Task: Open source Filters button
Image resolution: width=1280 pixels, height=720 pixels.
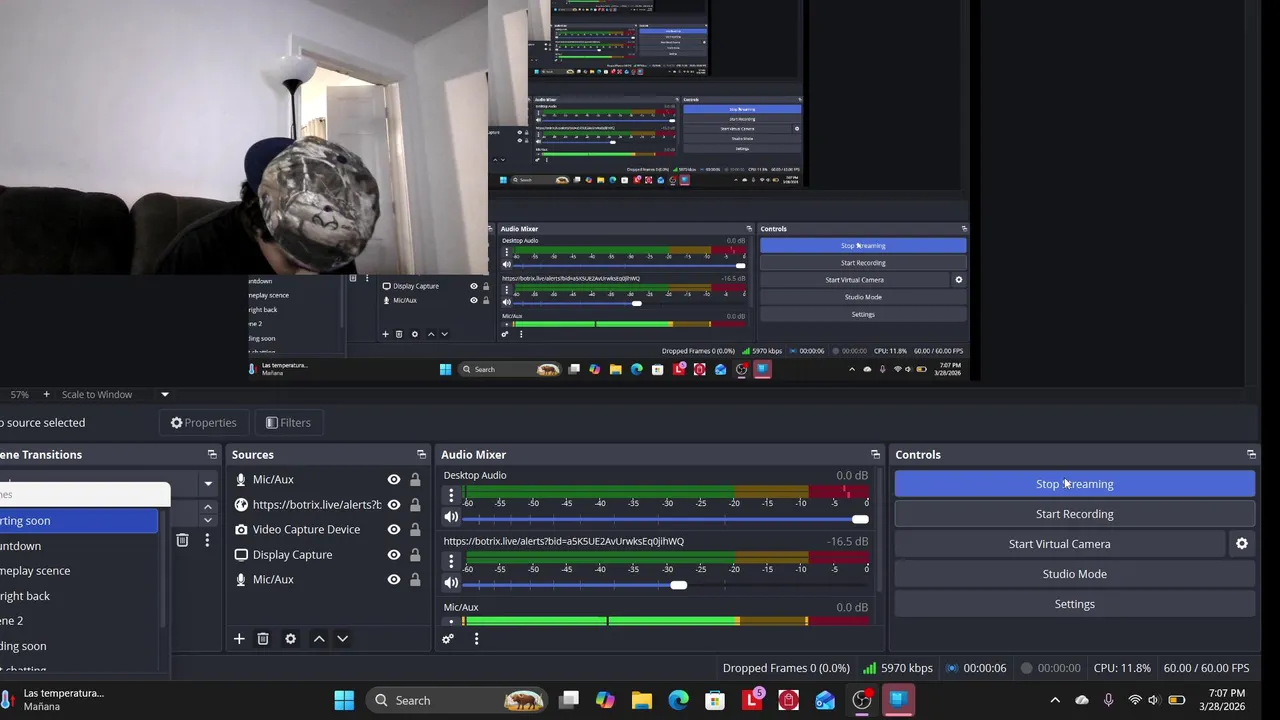Action: coord(288,423)
